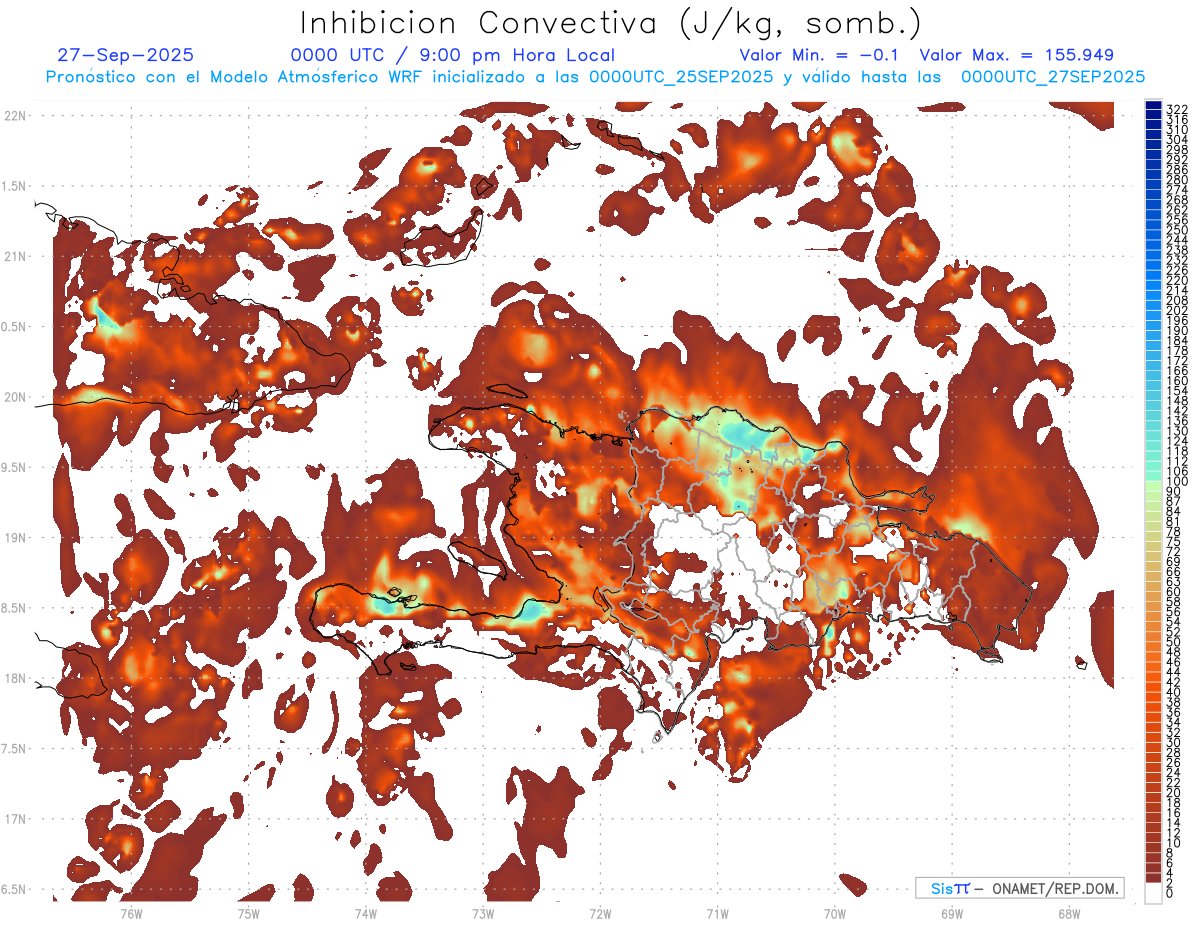Click the 76W longitude axis label
The height and width of the screenshot is (927, 1200).
tap(131, 914)
